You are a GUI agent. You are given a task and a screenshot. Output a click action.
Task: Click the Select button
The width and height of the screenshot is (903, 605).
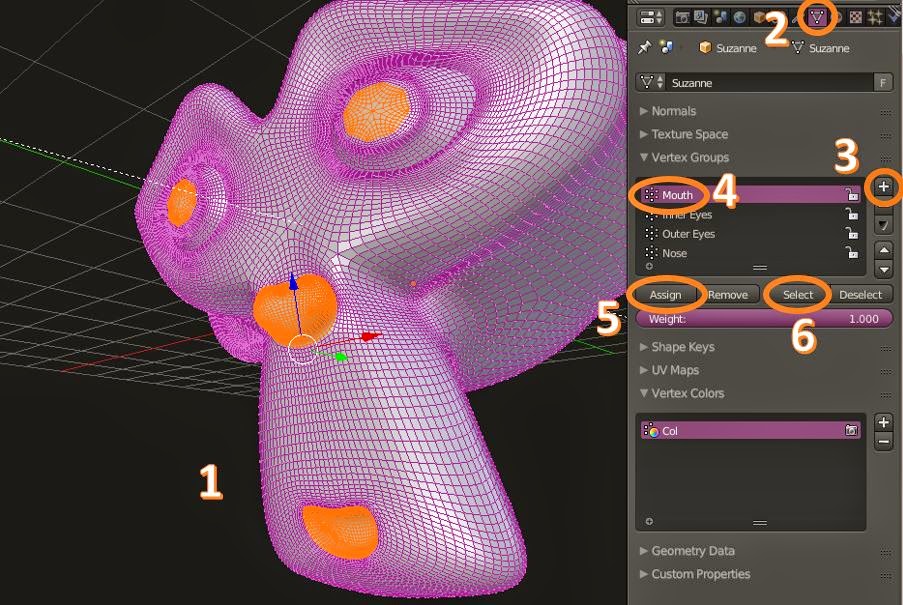797,294
